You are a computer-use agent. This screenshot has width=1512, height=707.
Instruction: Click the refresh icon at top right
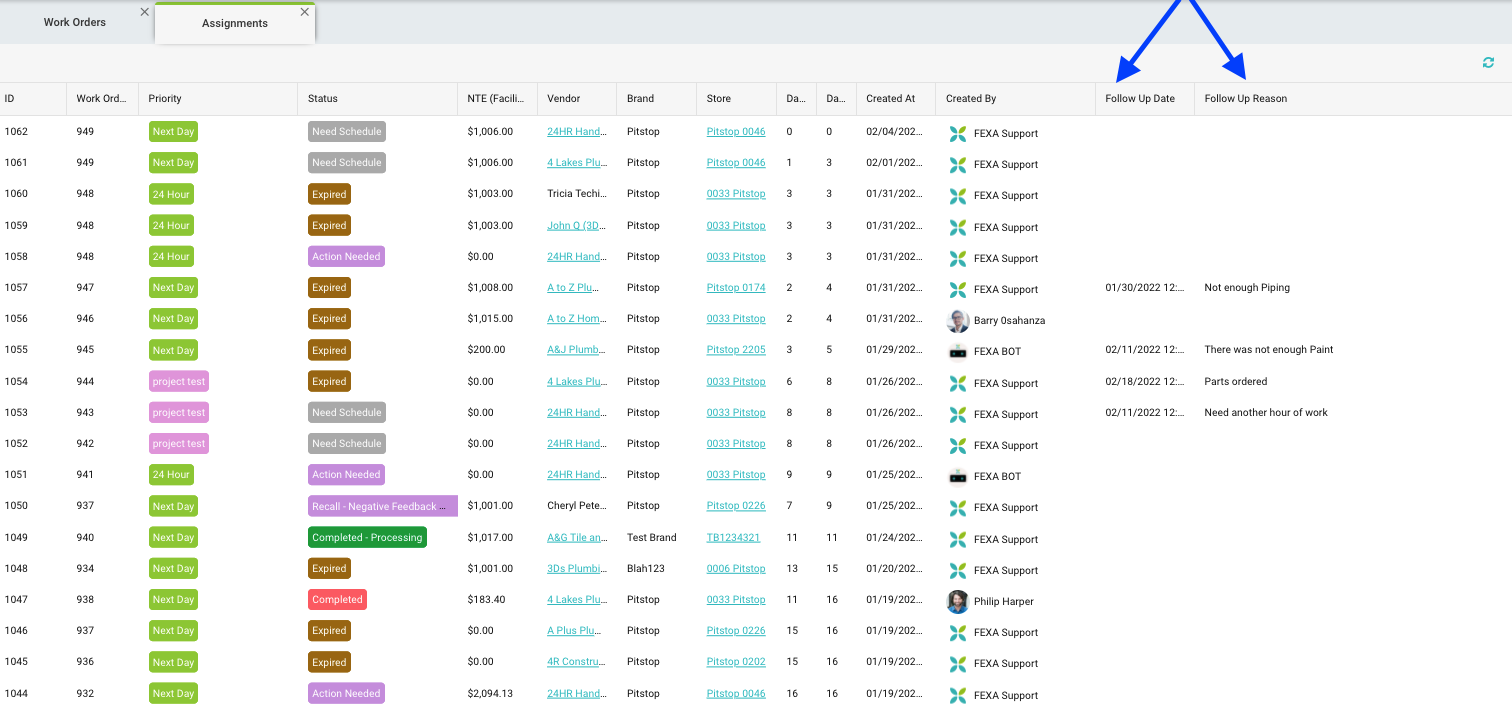pyautogui.click(x=1488, y=63)
